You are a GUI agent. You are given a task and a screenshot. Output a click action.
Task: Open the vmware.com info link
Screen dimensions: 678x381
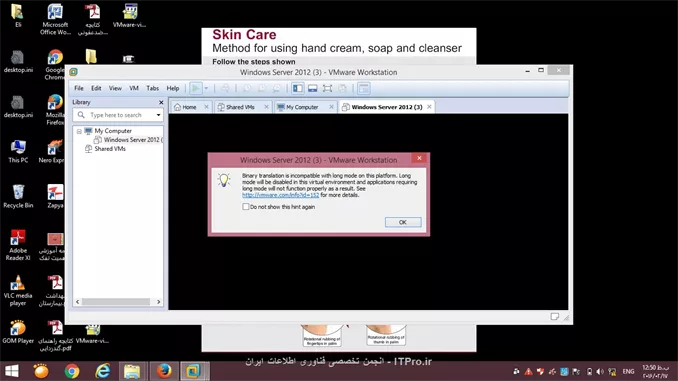281,195
